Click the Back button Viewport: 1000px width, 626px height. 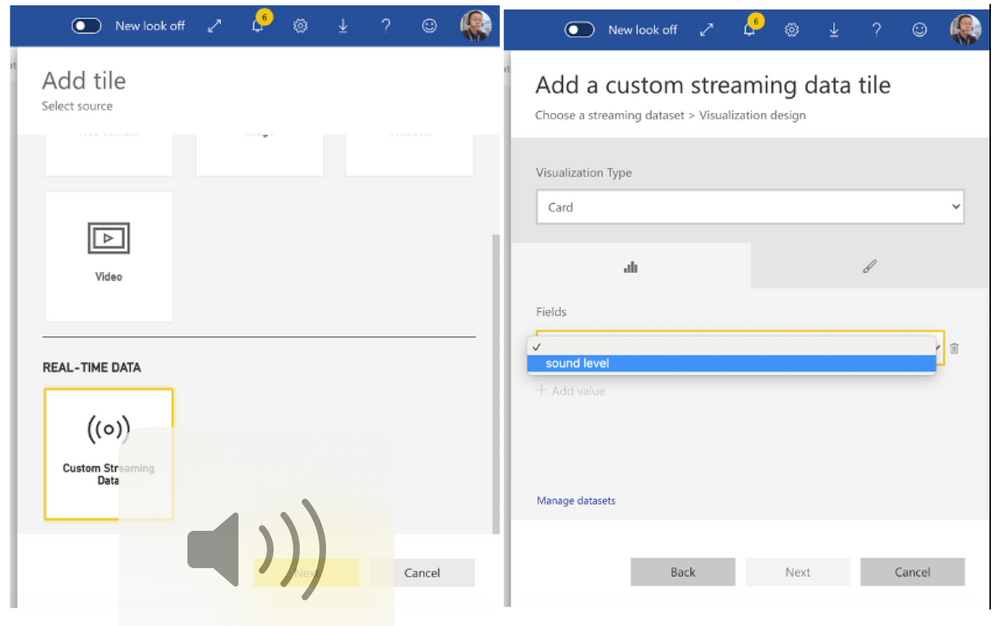(682, 572)
